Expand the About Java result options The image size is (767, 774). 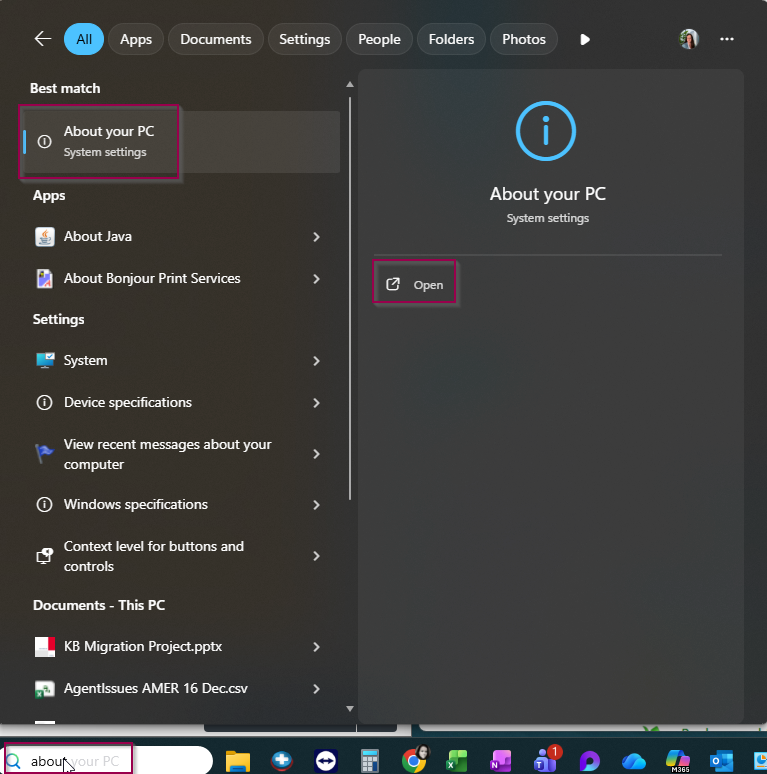pyautogui.click(x=316, y=237)
